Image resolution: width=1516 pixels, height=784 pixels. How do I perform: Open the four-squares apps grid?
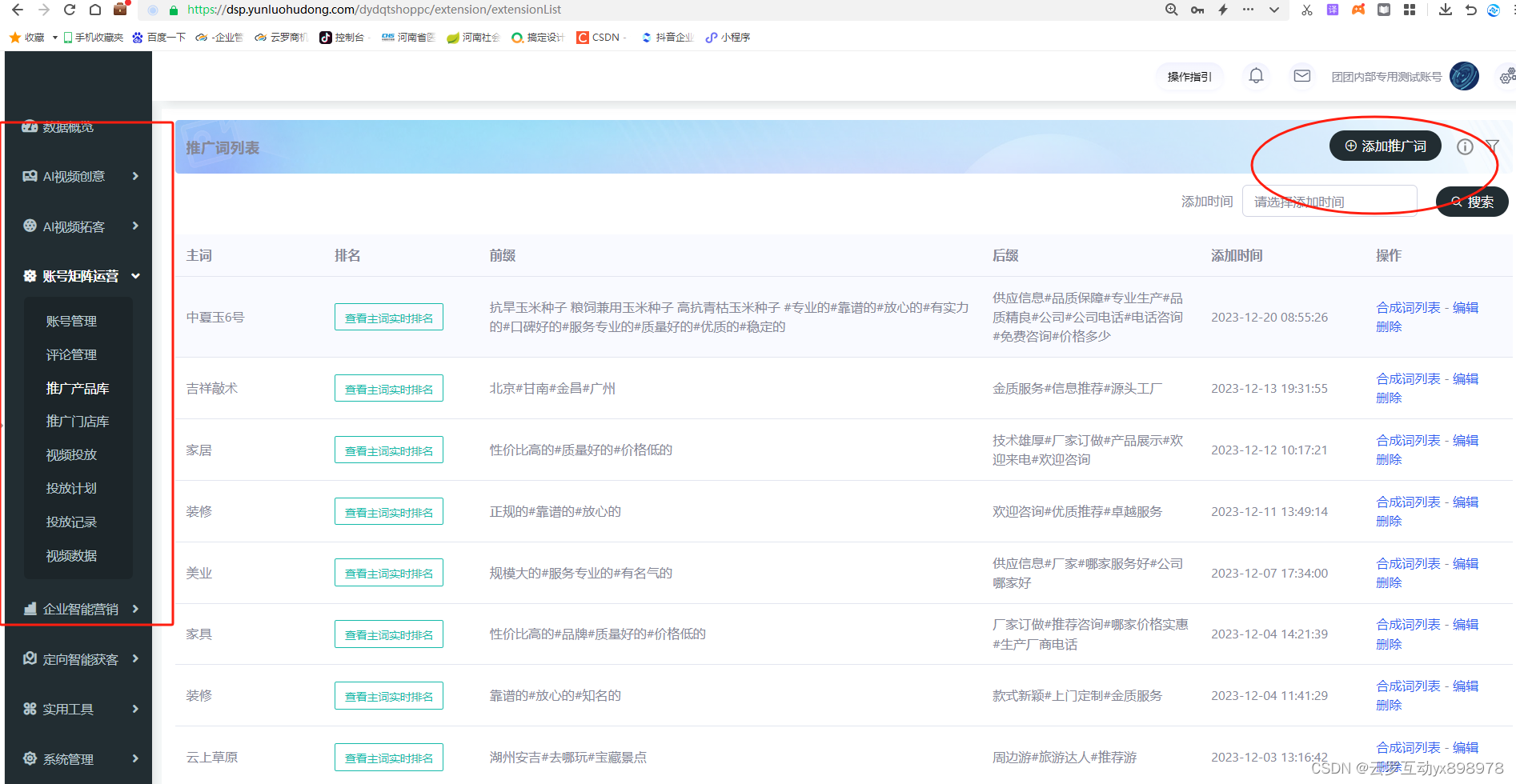[x=1410, y=10]
